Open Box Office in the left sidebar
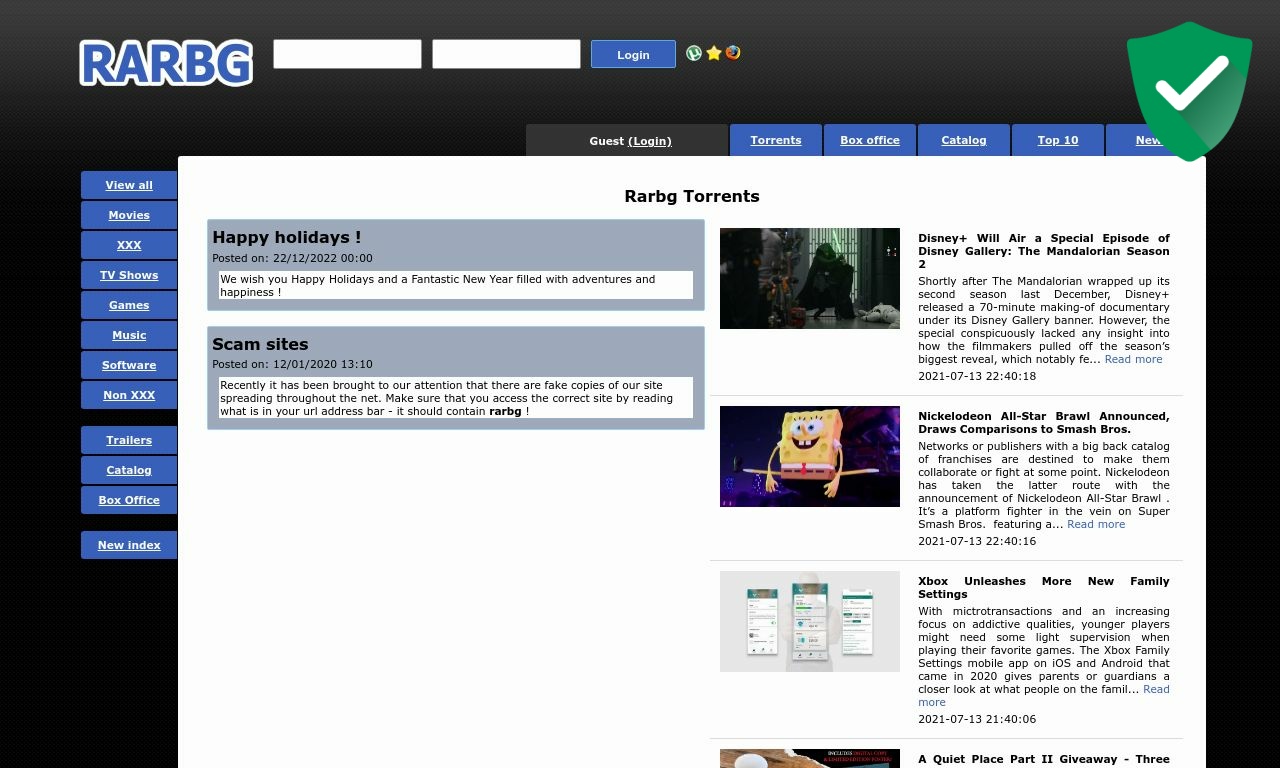Screen dimensions: 1280x768 [x=129, y=500]
